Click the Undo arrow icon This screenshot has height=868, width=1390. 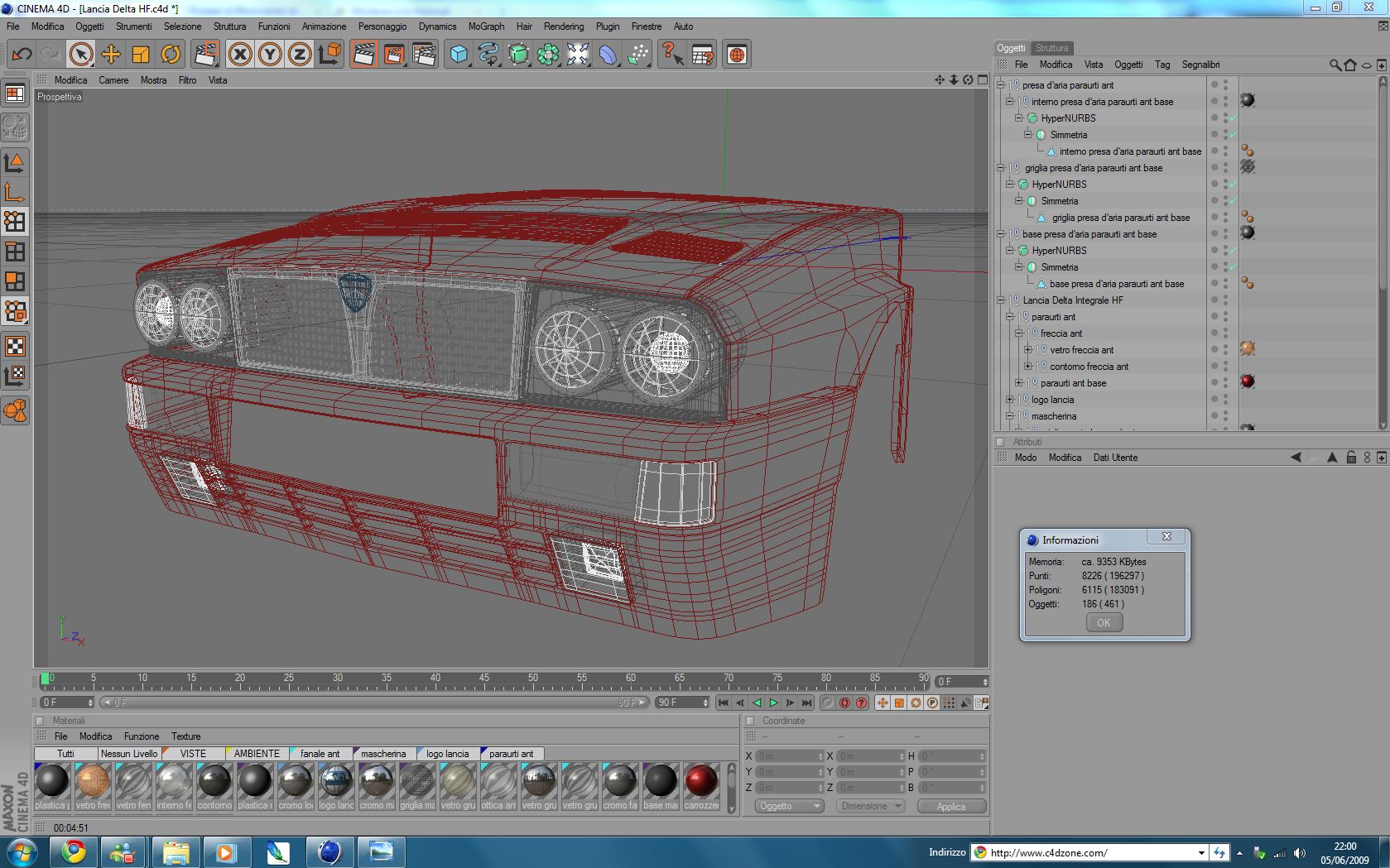click(22, 55)
